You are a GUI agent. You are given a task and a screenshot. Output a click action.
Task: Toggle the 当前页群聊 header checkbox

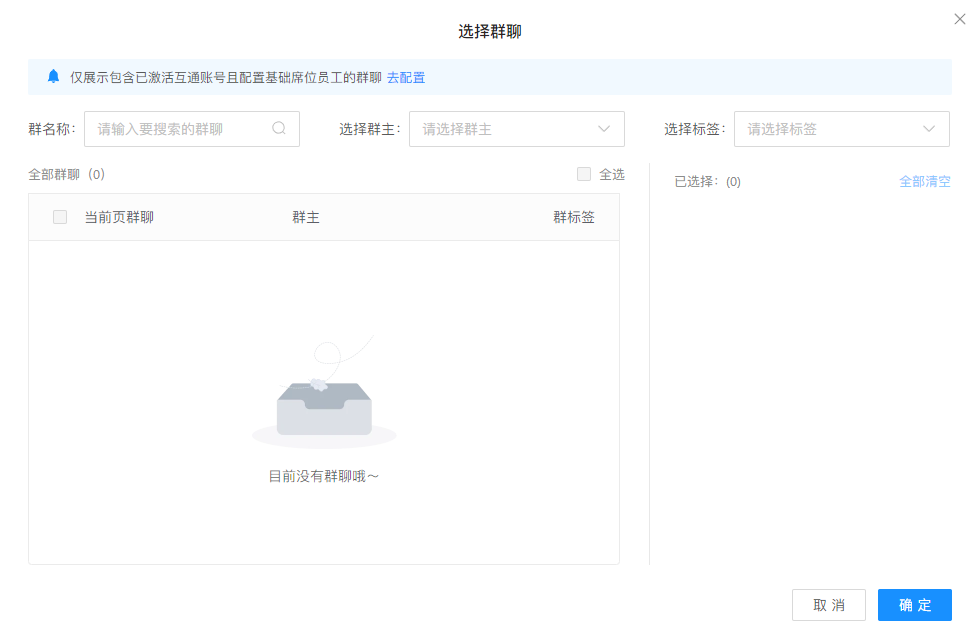tap(60, 217)
